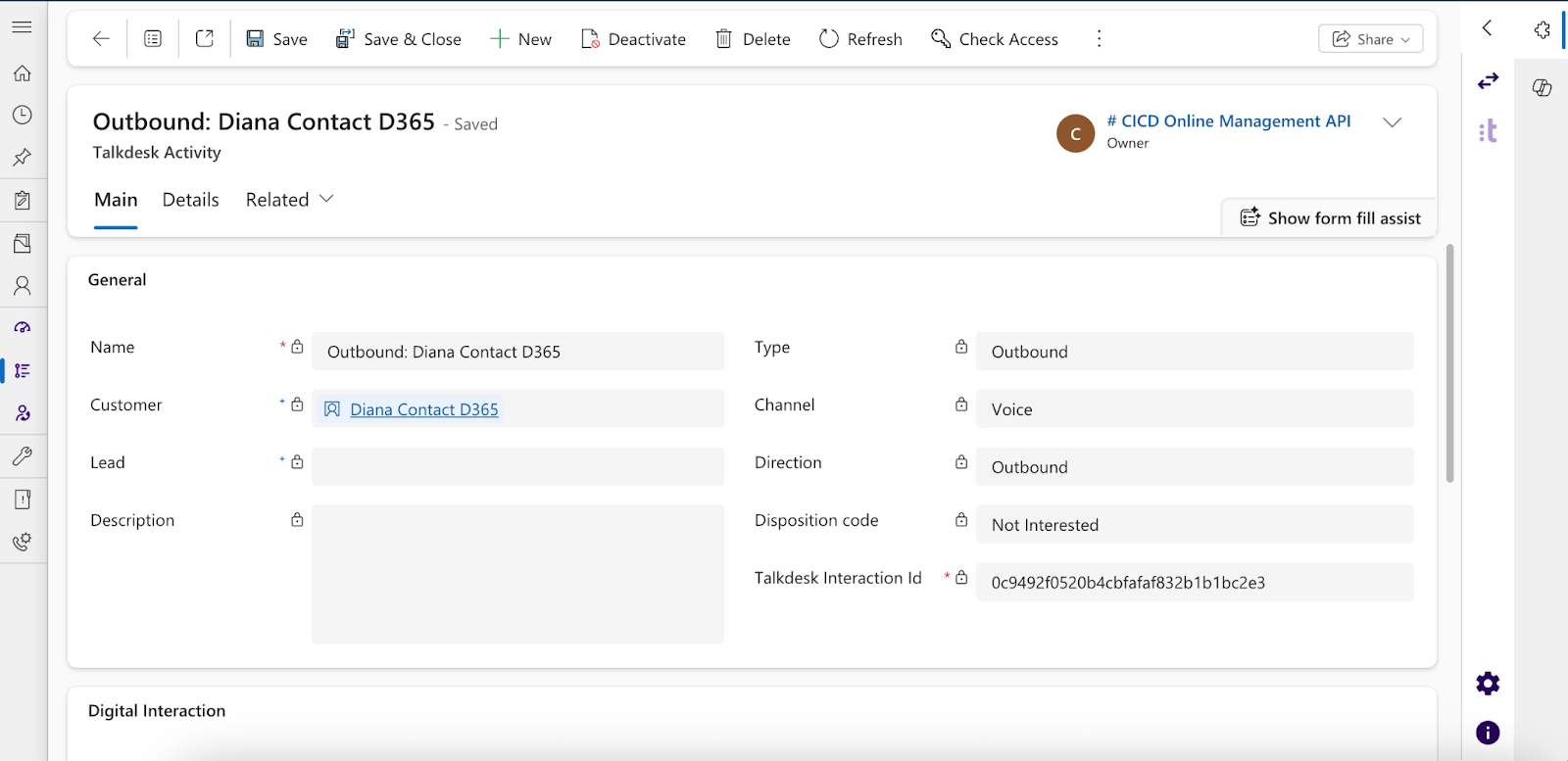Click the Direction field showing Outbound

coord(1195,467)
